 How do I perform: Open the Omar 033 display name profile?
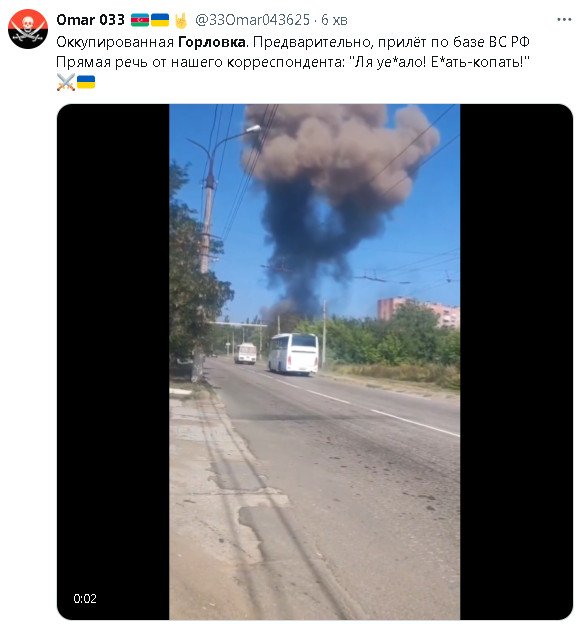pos(91,20)
